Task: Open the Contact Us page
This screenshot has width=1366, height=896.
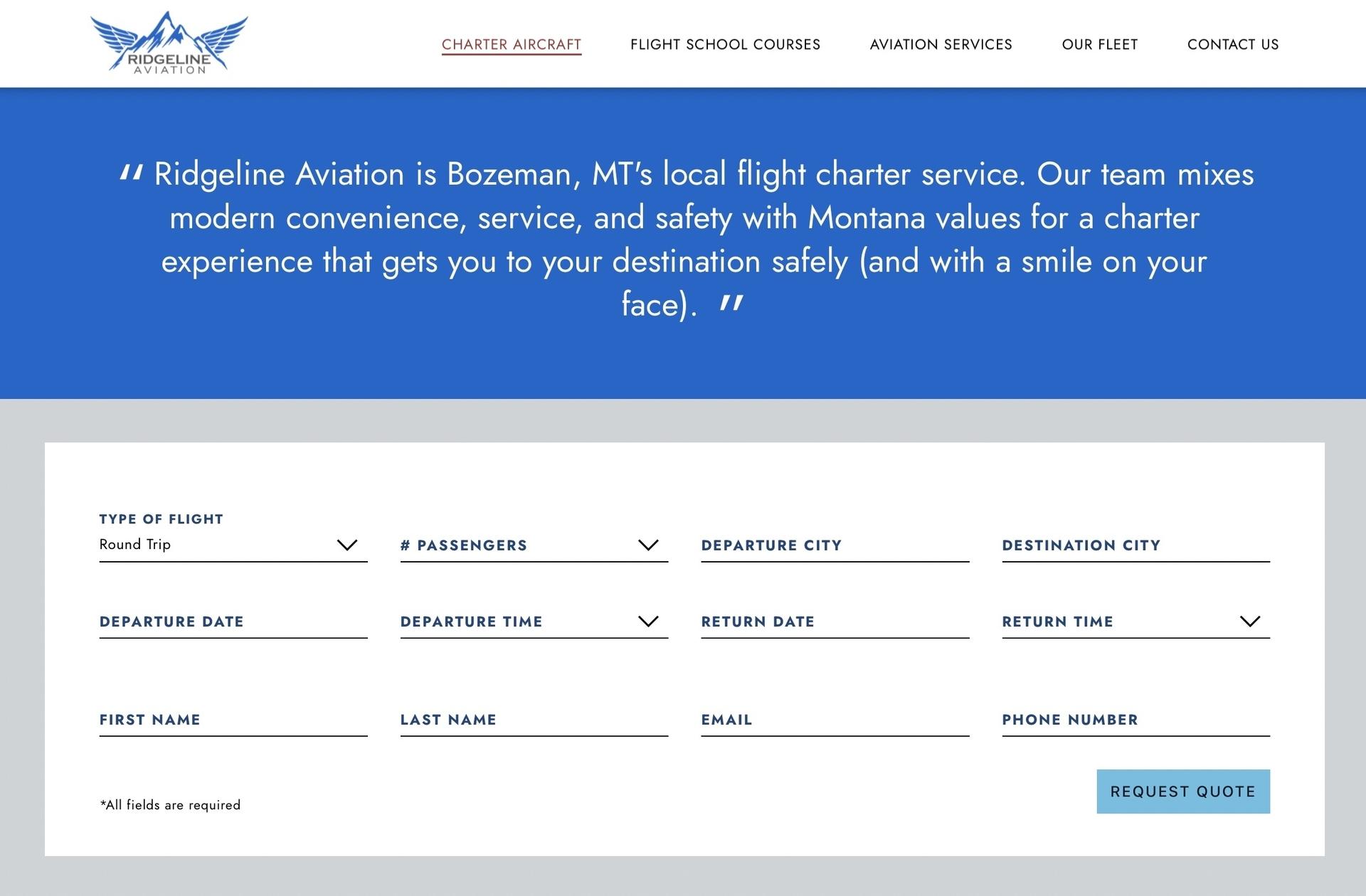Action: point(1232,44)
